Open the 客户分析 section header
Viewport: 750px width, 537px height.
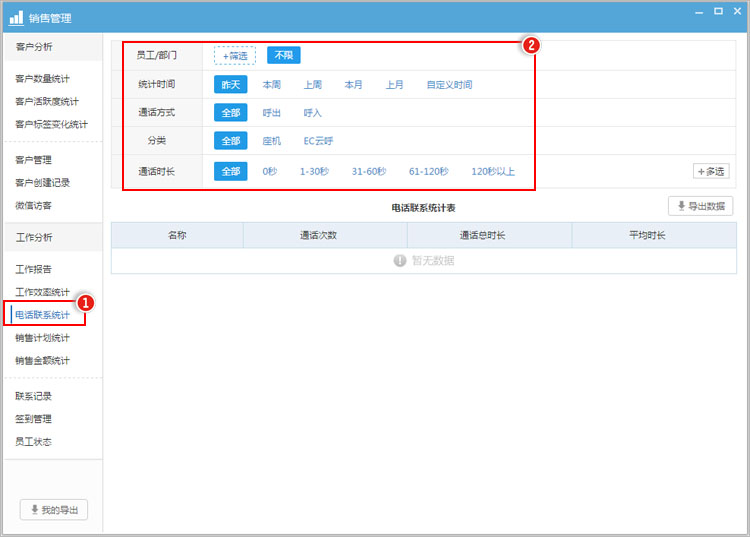(x=53, y=47)
